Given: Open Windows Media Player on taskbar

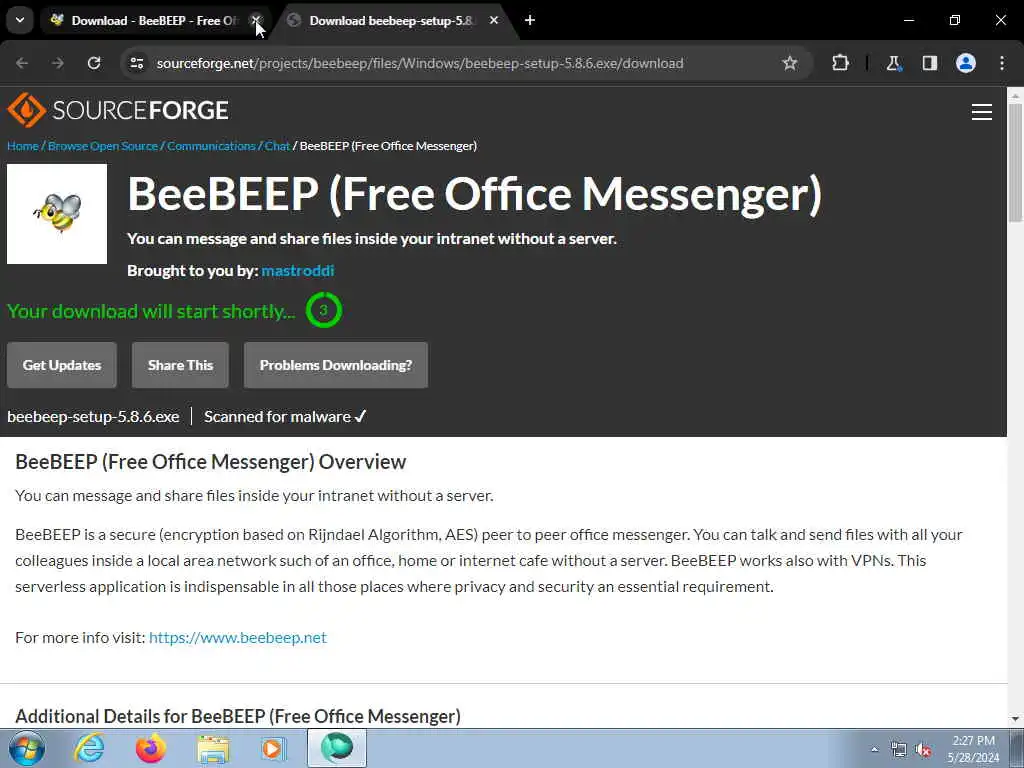Looking at the screenshot, I should coord(273,749).
